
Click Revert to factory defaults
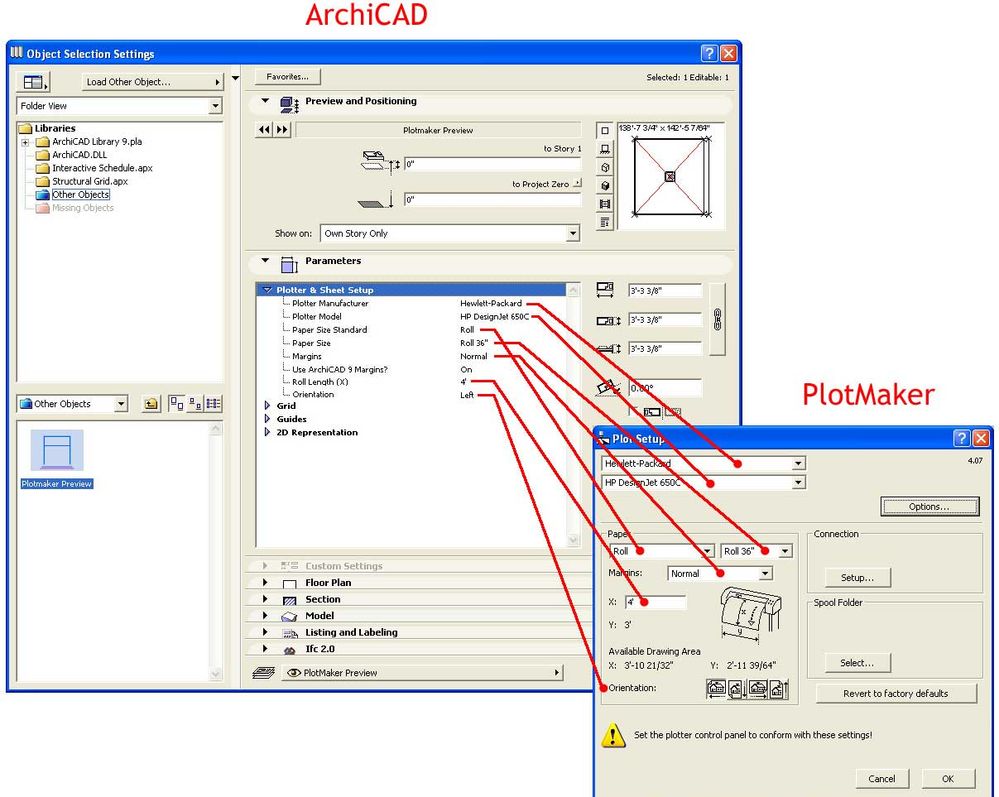click(896, 694)
